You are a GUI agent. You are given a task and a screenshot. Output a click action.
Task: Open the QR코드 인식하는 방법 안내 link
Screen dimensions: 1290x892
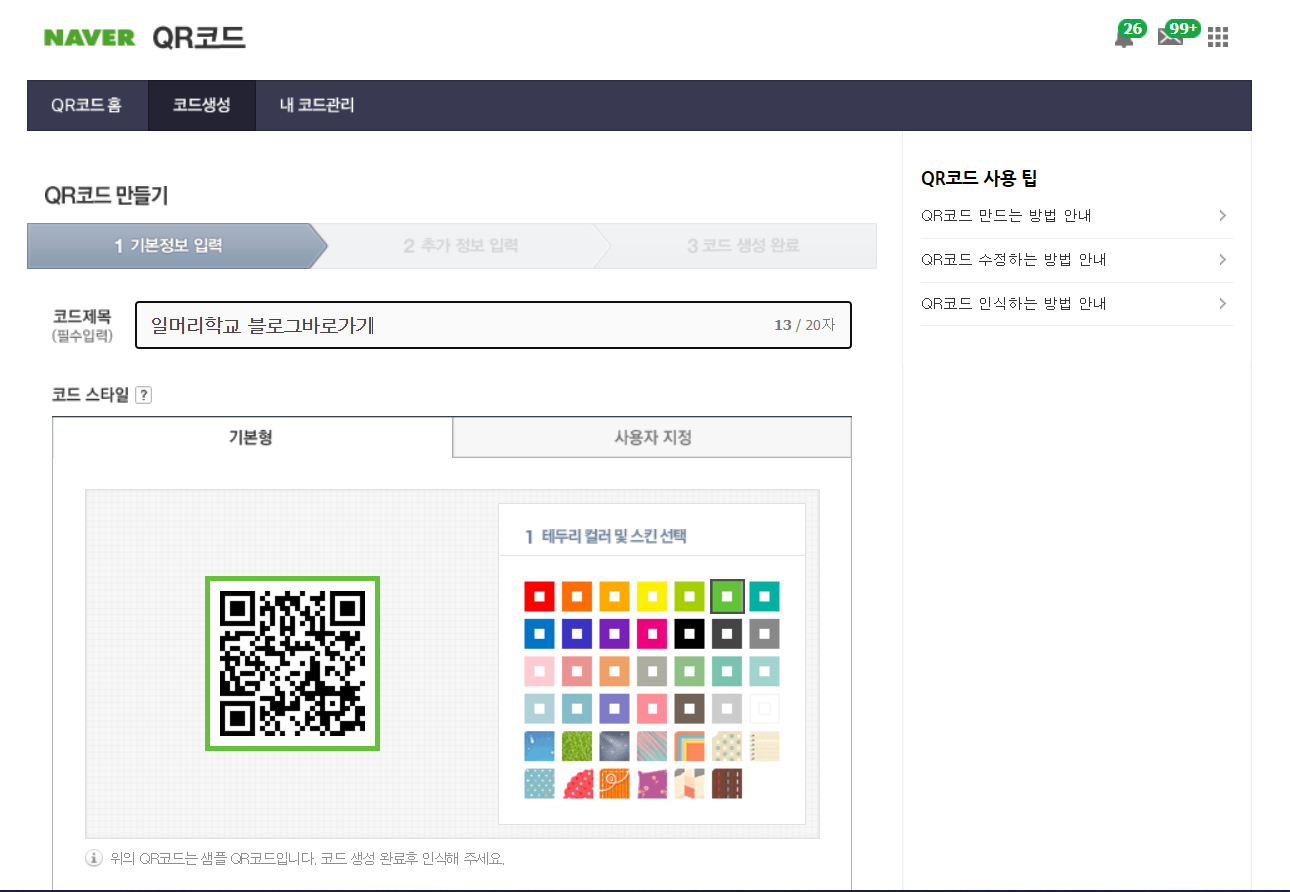[x=1013, y=303]
